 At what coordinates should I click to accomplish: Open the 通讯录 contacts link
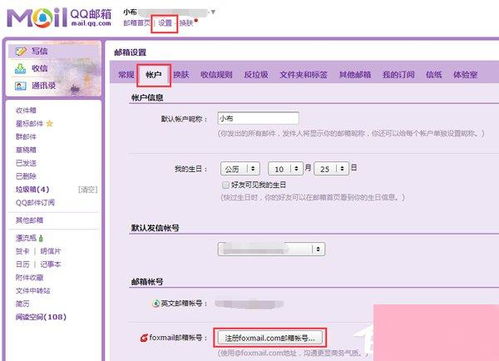point(44,86)
